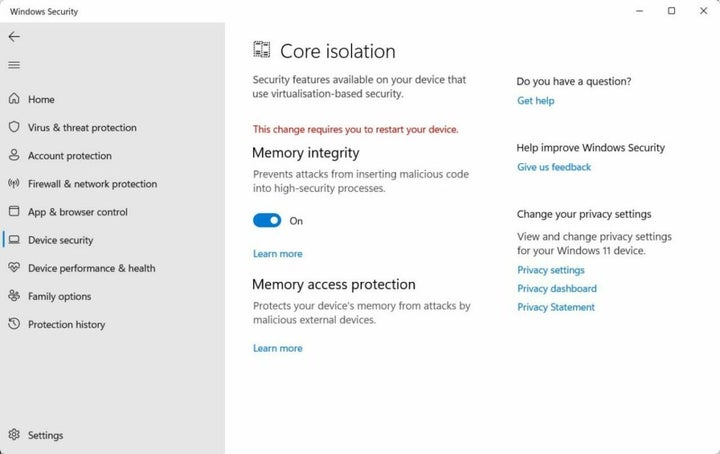Image resolution: width=720 pixels, height=454 pixels.
Task: Click the Device performance & health heart icon
Action: coord(14,268)
